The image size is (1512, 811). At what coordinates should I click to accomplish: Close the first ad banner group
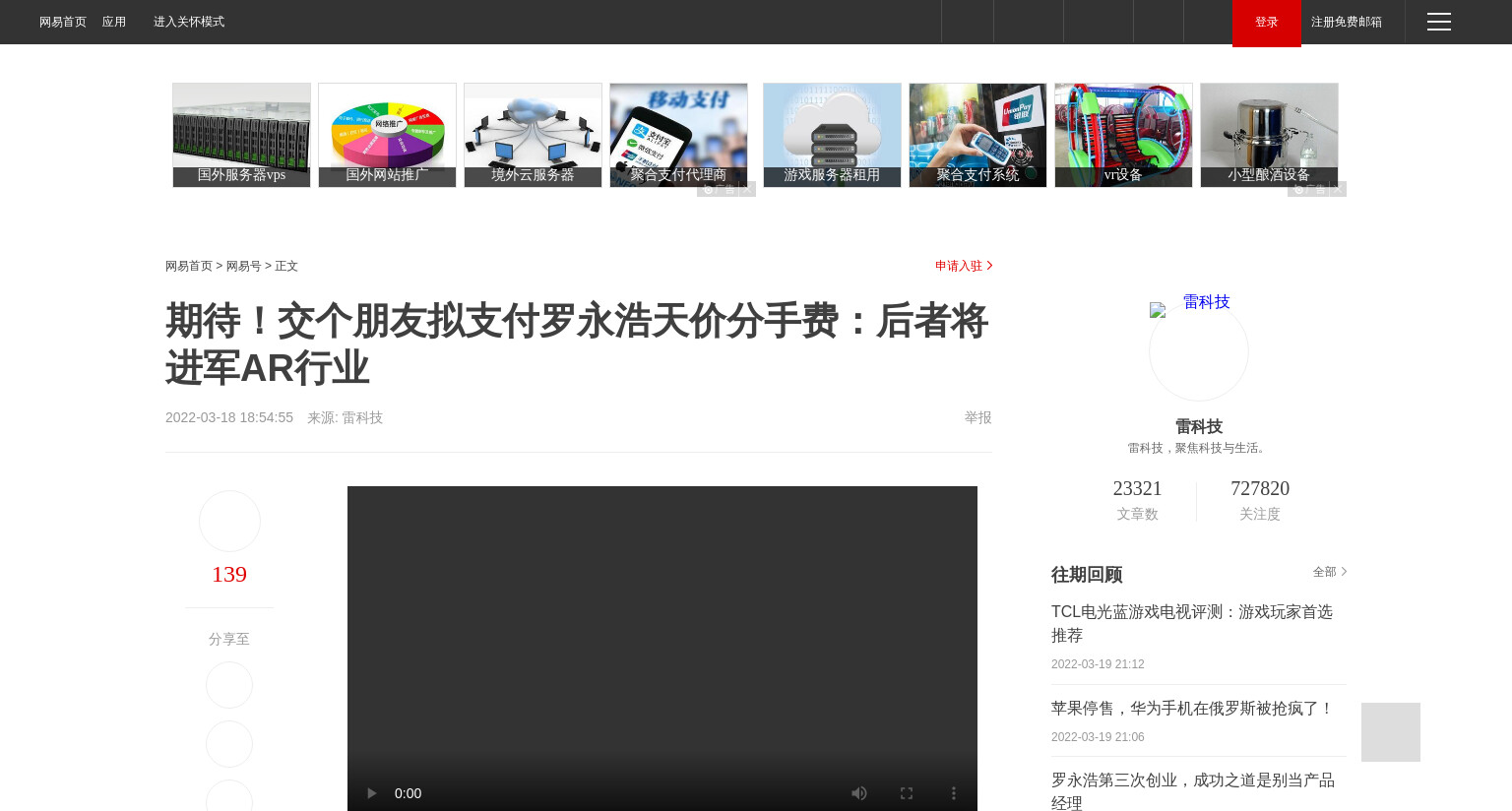[748, 189]
